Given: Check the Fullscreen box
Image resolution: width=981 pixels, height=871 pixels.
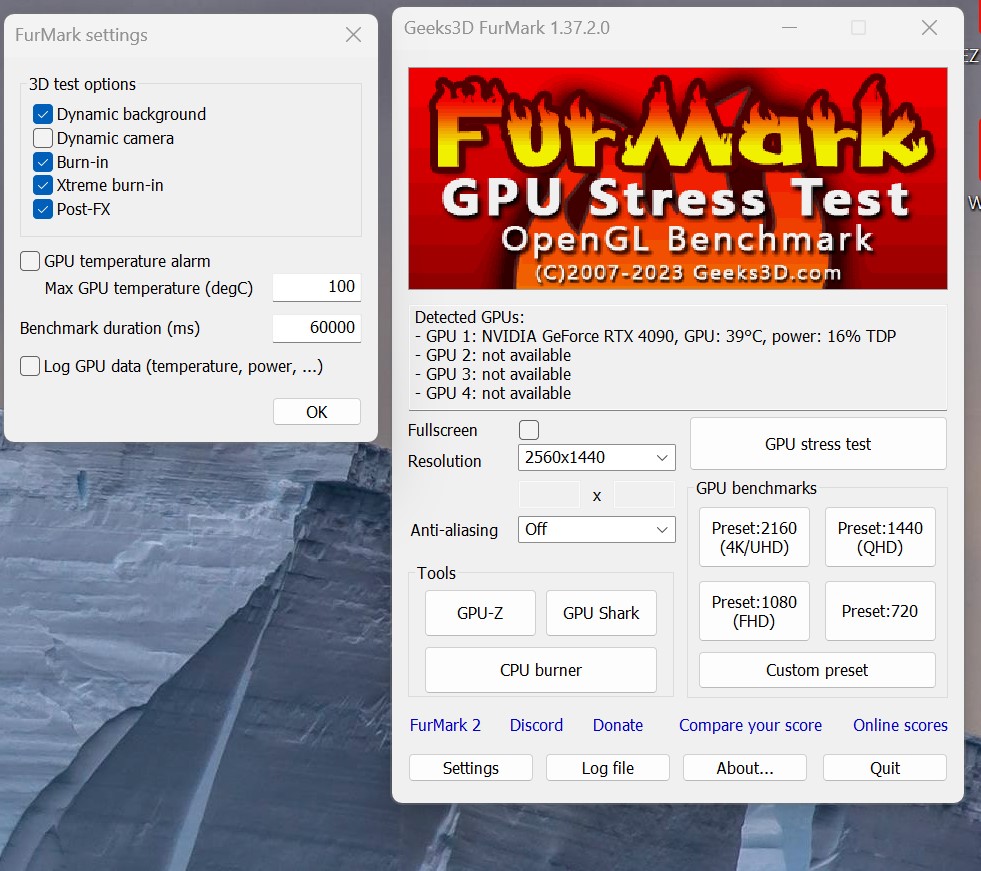Looking at the screenshot, I should 529,430.
